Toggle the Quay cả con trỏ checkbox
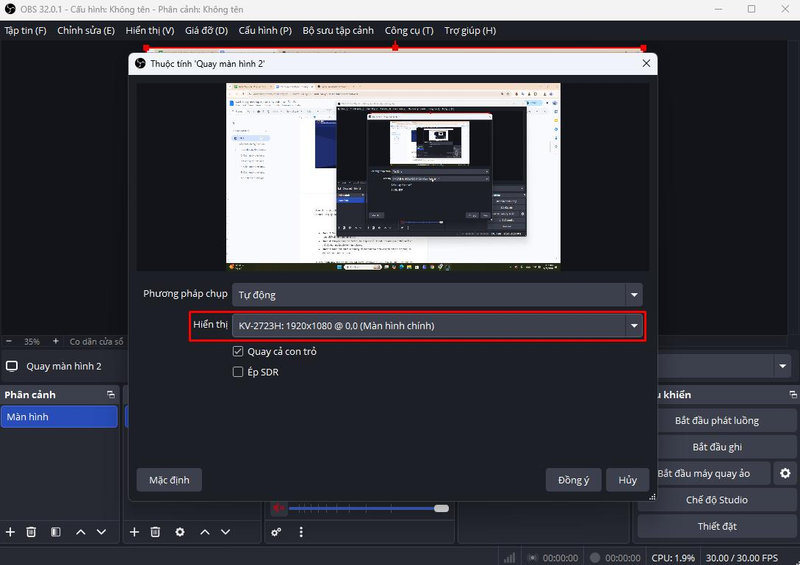The width and height of the screenshot is (800, 565). (x=238, y=351)
